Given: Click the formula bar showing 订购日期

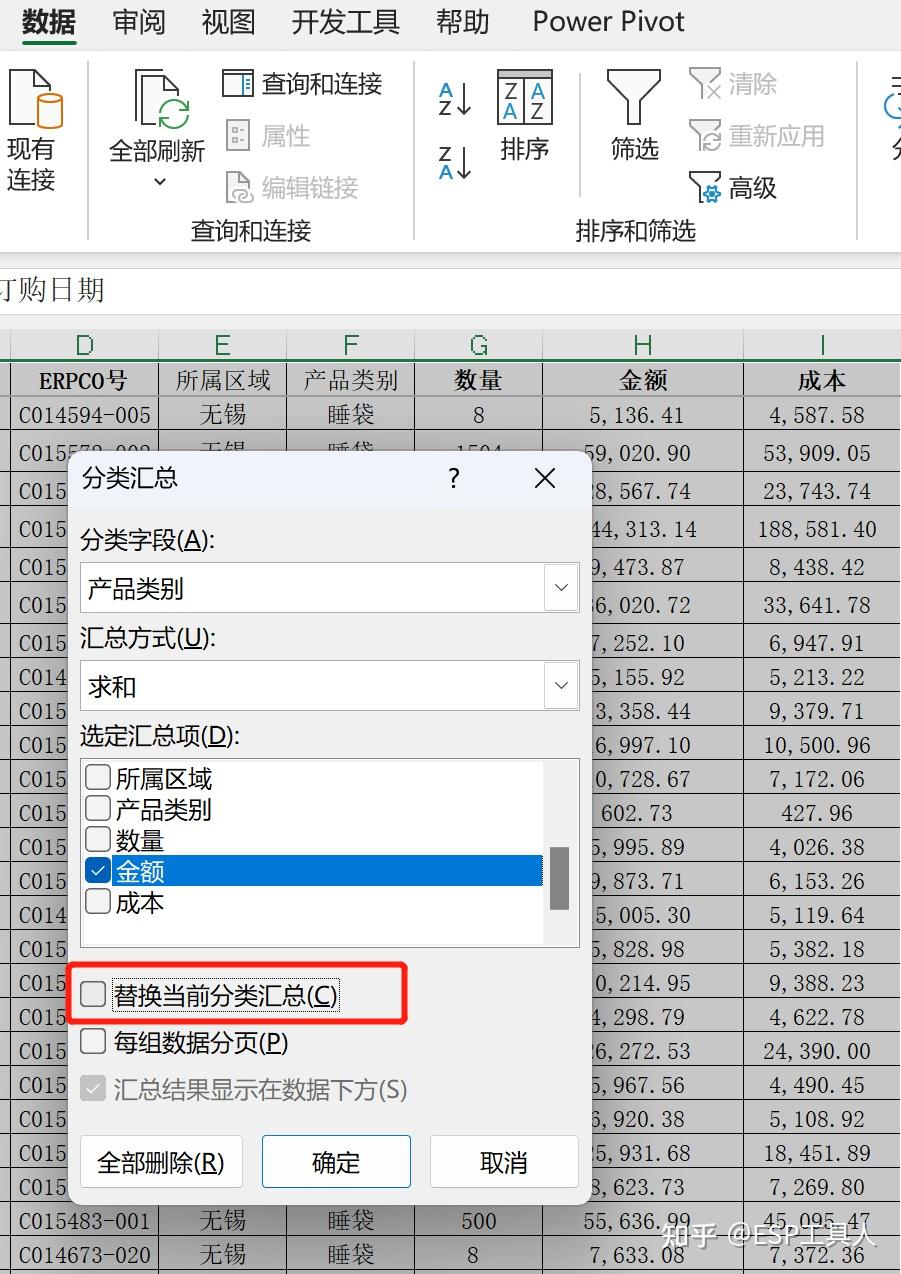Looking at the screenshot, I should pyautogui.click(x=450, y=290).
